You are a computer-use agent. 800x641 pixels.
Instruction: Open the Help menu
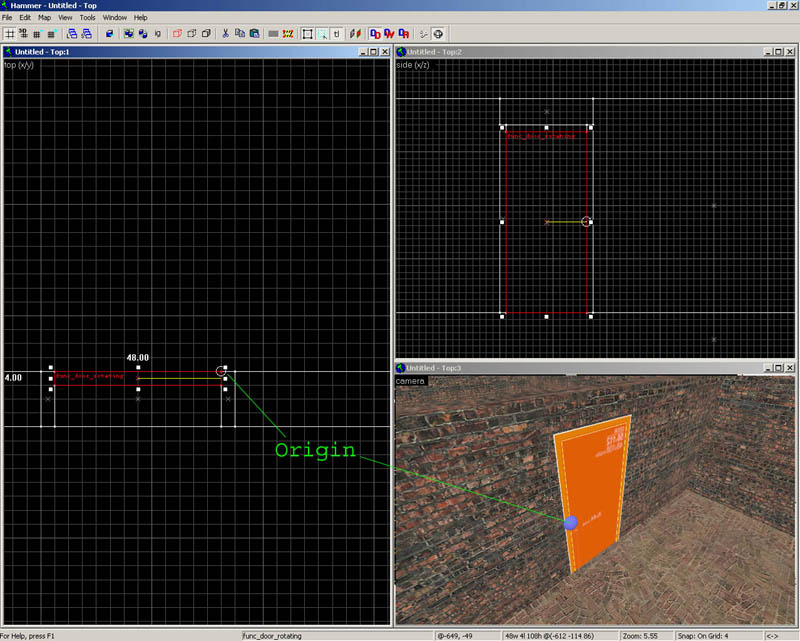coord(140,18)
